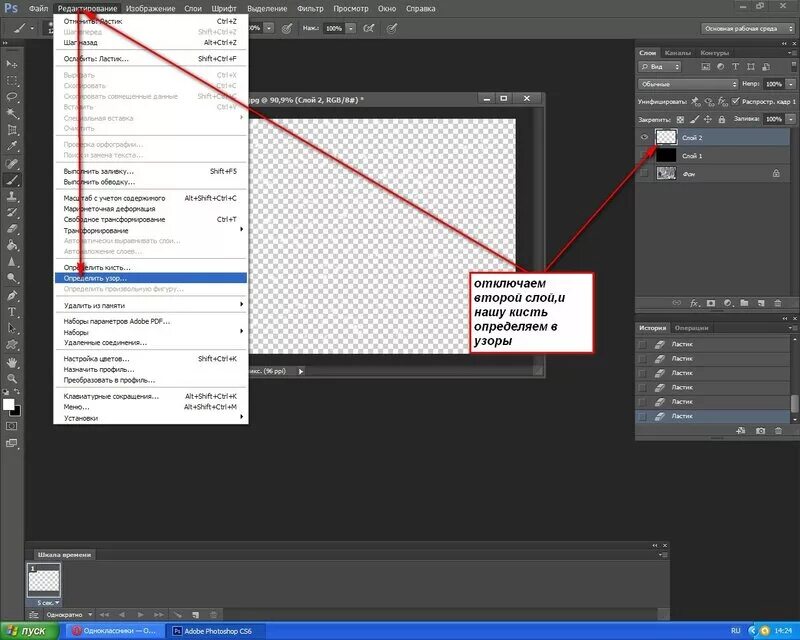This screenshot has width=800, height=640.
Task: Select the Pen tool
Action: click(12, 296)
